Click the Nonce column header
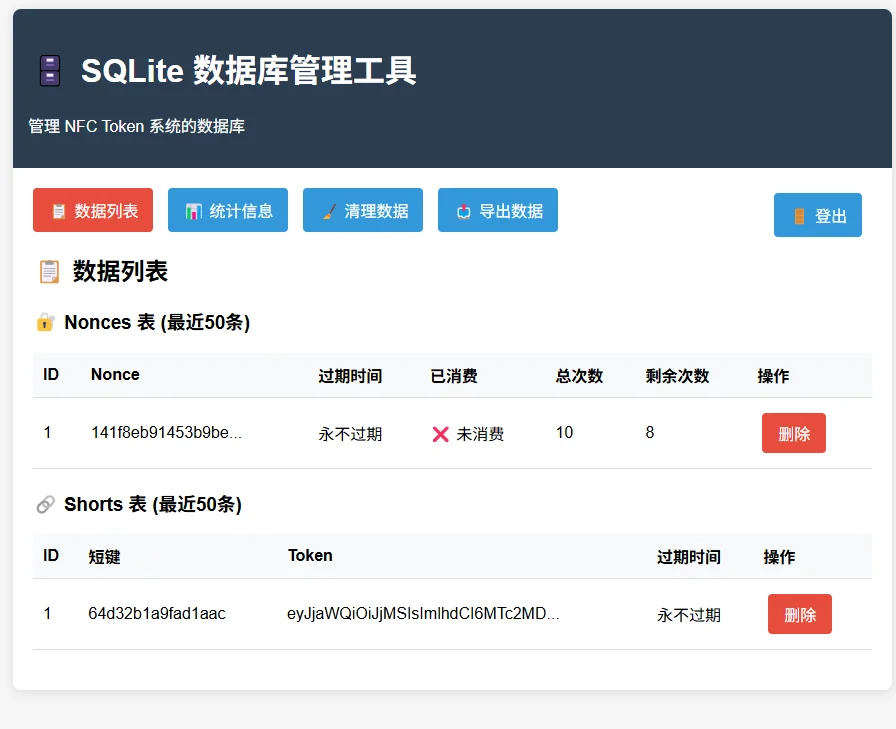The height and width of the screenshot is (729, 896). point(115,375)
